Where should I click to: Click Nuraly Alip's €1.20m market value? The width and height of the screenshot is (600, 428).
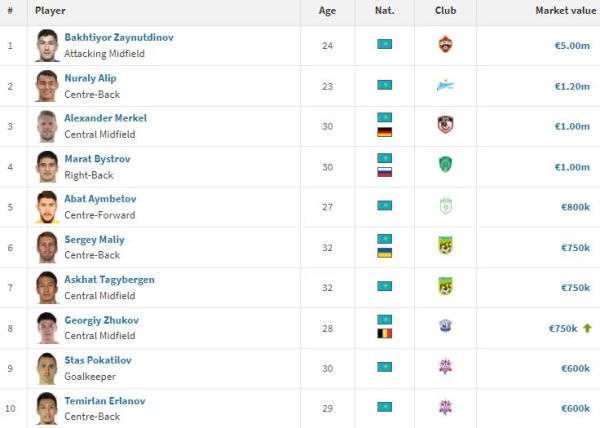coord(571,85)
